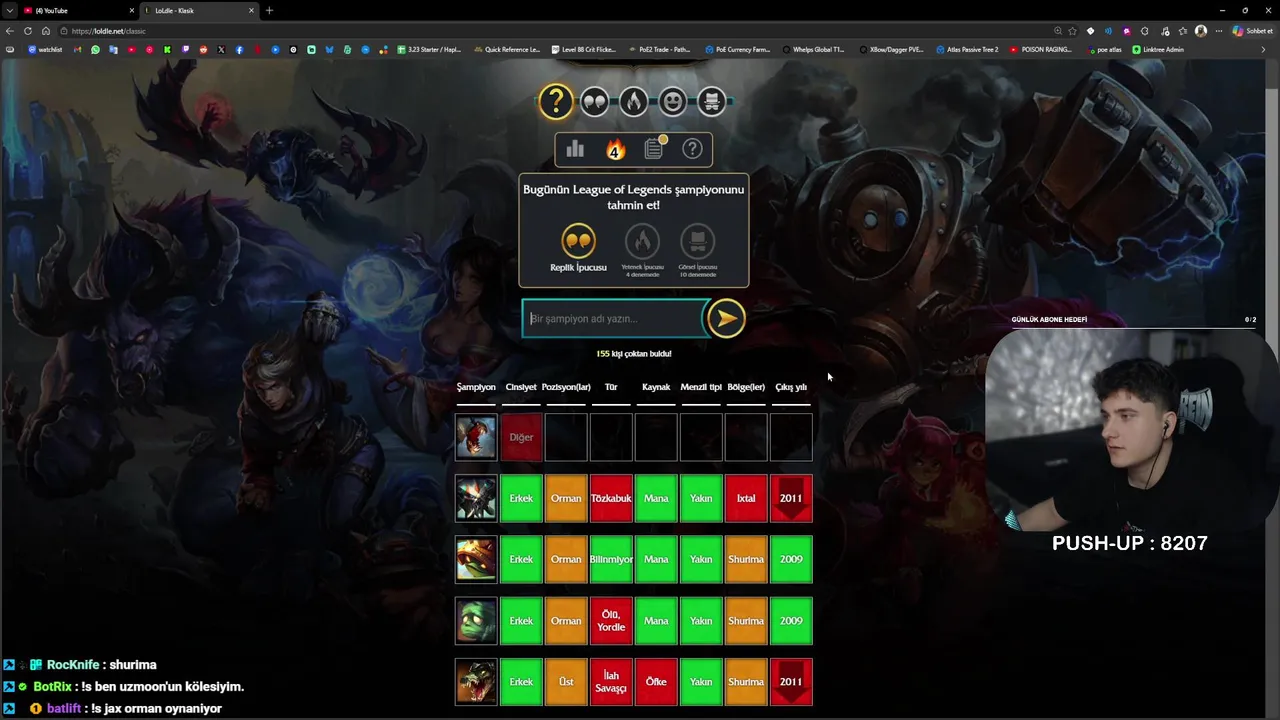
Task: Click the champion portrait in the Ölü, Yordle row
Action: tap(476, 621)
